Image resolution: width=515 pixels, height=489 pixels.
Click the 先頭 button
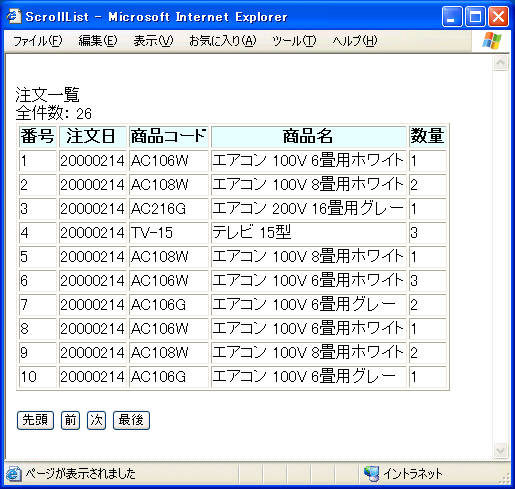tap(35, 420)
